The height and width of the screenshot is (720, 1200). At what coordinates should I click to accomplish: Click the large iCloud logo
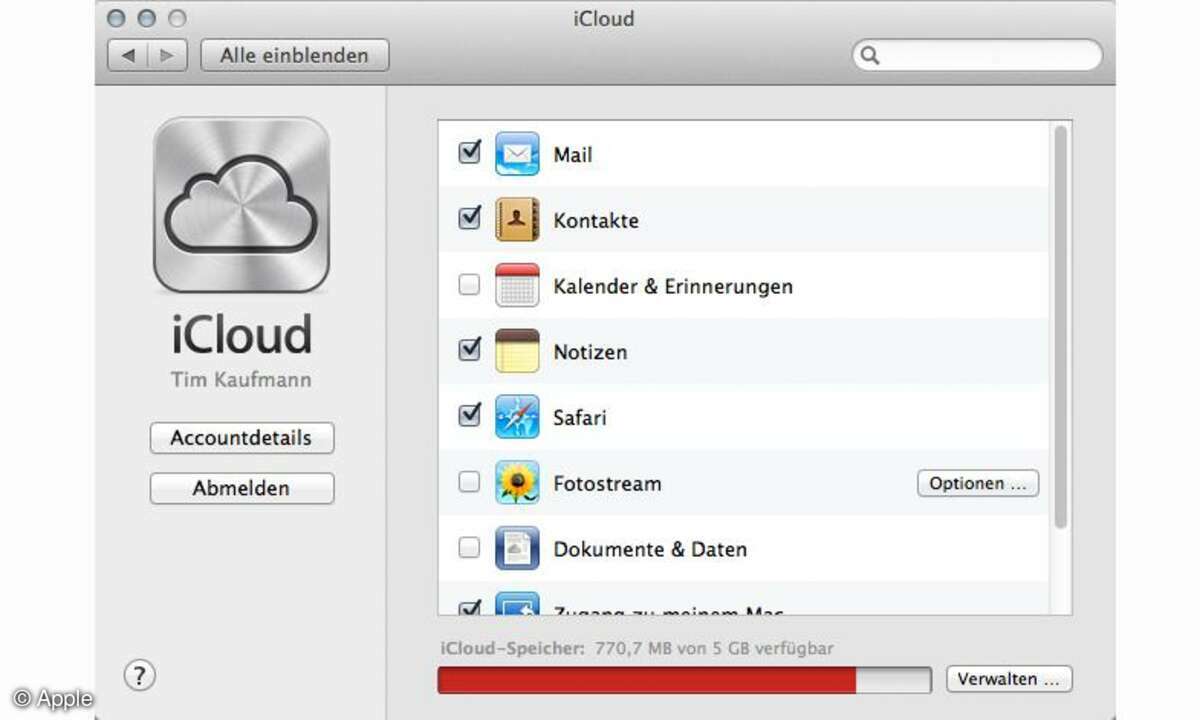click(241, 205)
